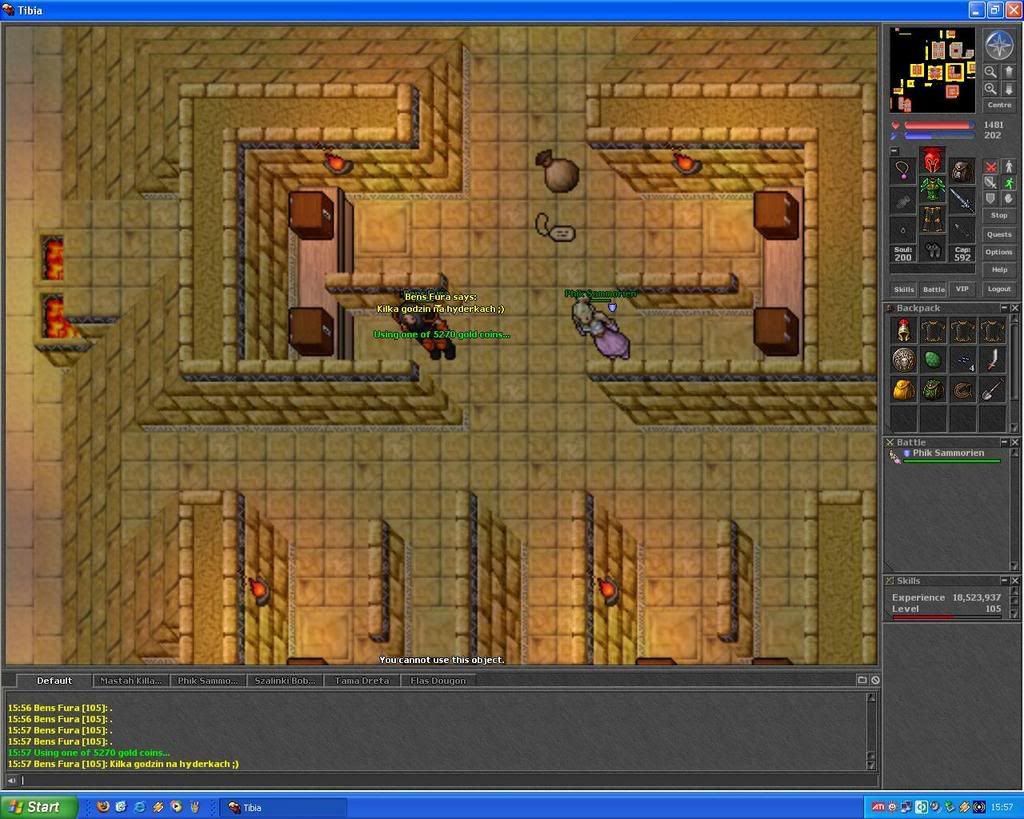Click the green armor slot
Viewport: 1024px width, 819px height.
(933, 189)
